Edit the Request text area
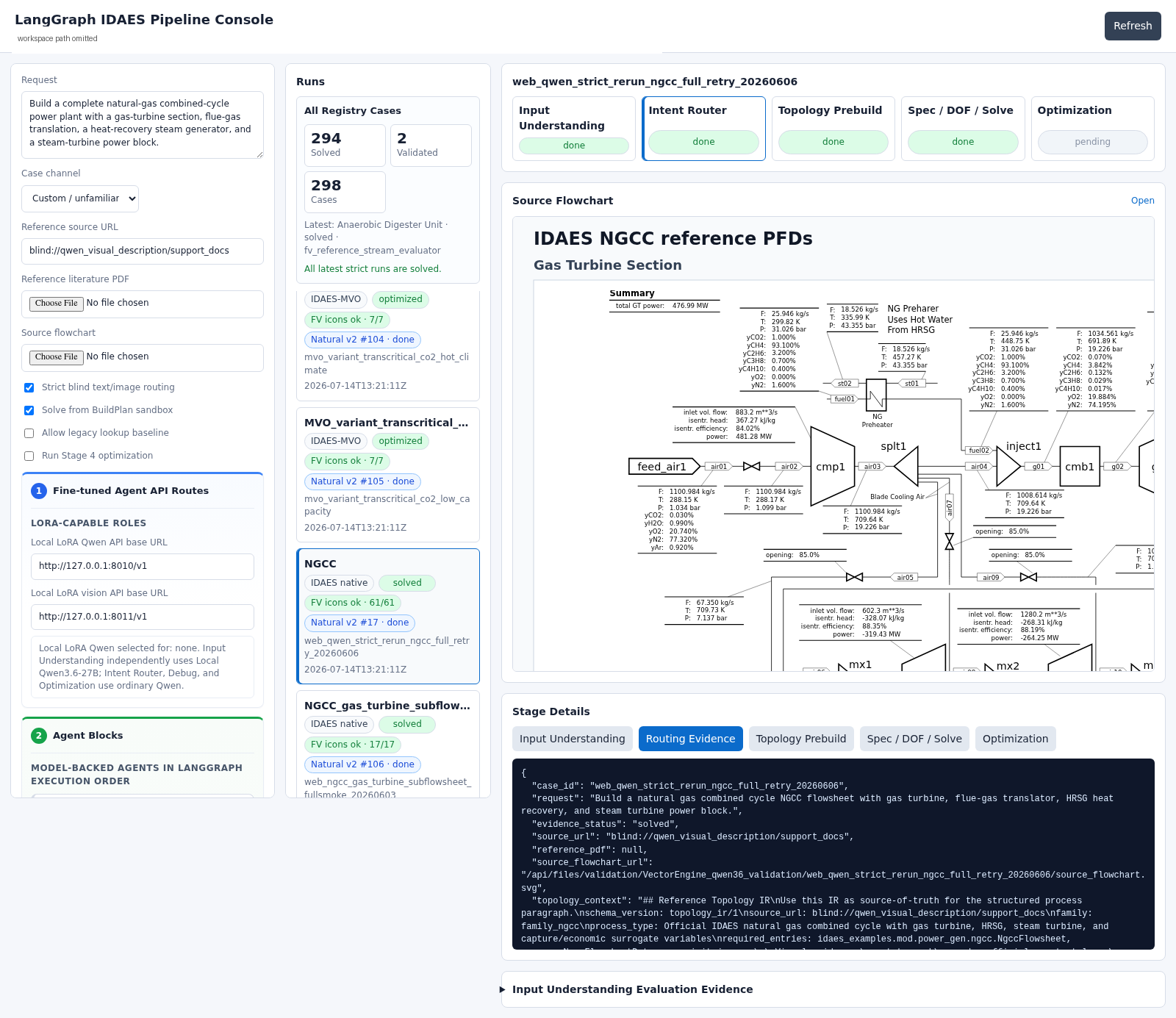 tap(143, 125)
